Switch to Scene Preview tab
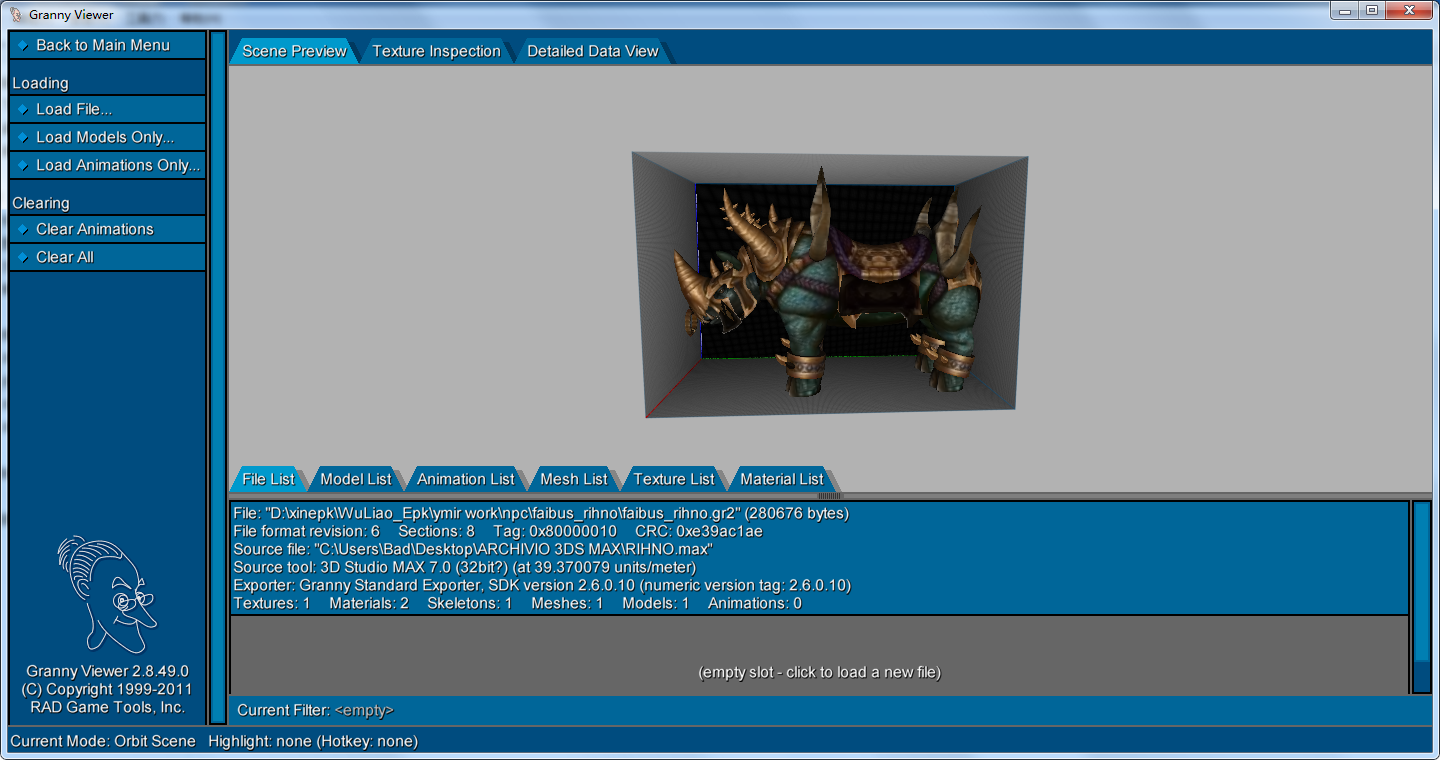This screenshot has width=1440, height=760. [x=293, y=51]
